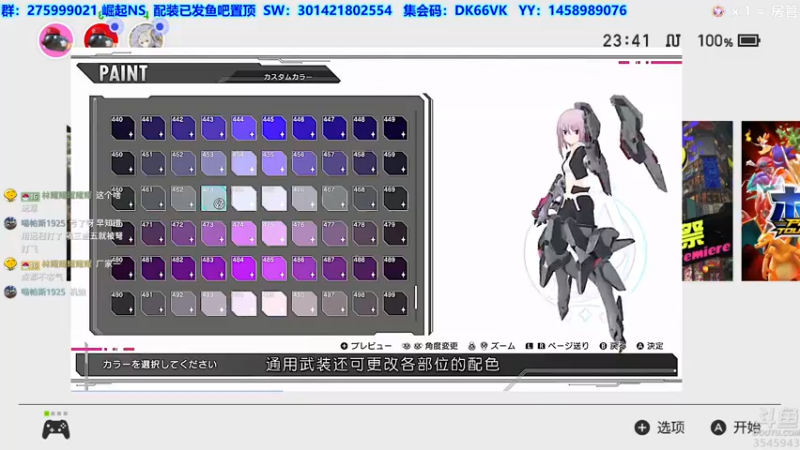This screenshot has height=450, width=800.
Task: Select color swatch 440
Action: coord(123,128)
